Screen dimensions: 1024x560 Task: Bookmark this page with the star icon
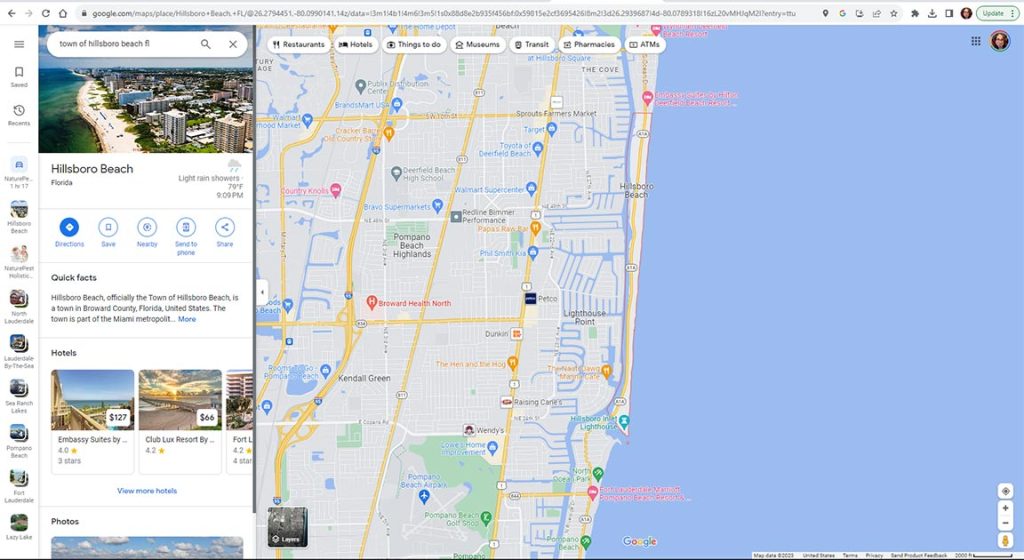(x=893, y=13)
